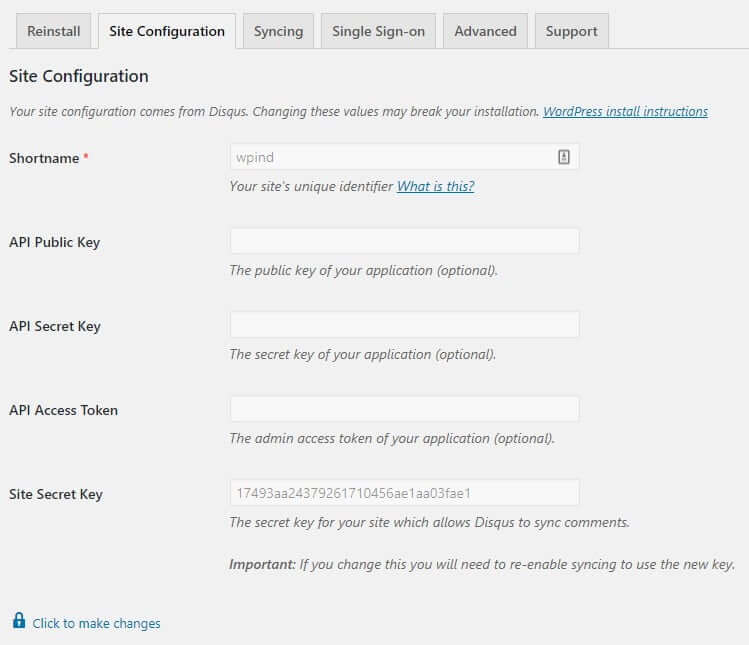Click the padlock icon to unlock settings
The height and width of the screenshot is (645, 749).
[x=19, y=621]
